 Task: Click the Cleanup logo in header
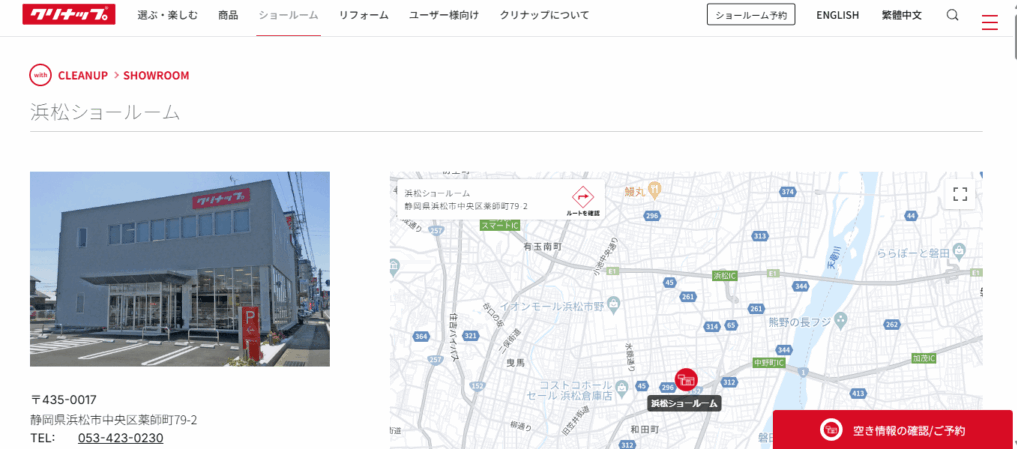pos(69,14)
